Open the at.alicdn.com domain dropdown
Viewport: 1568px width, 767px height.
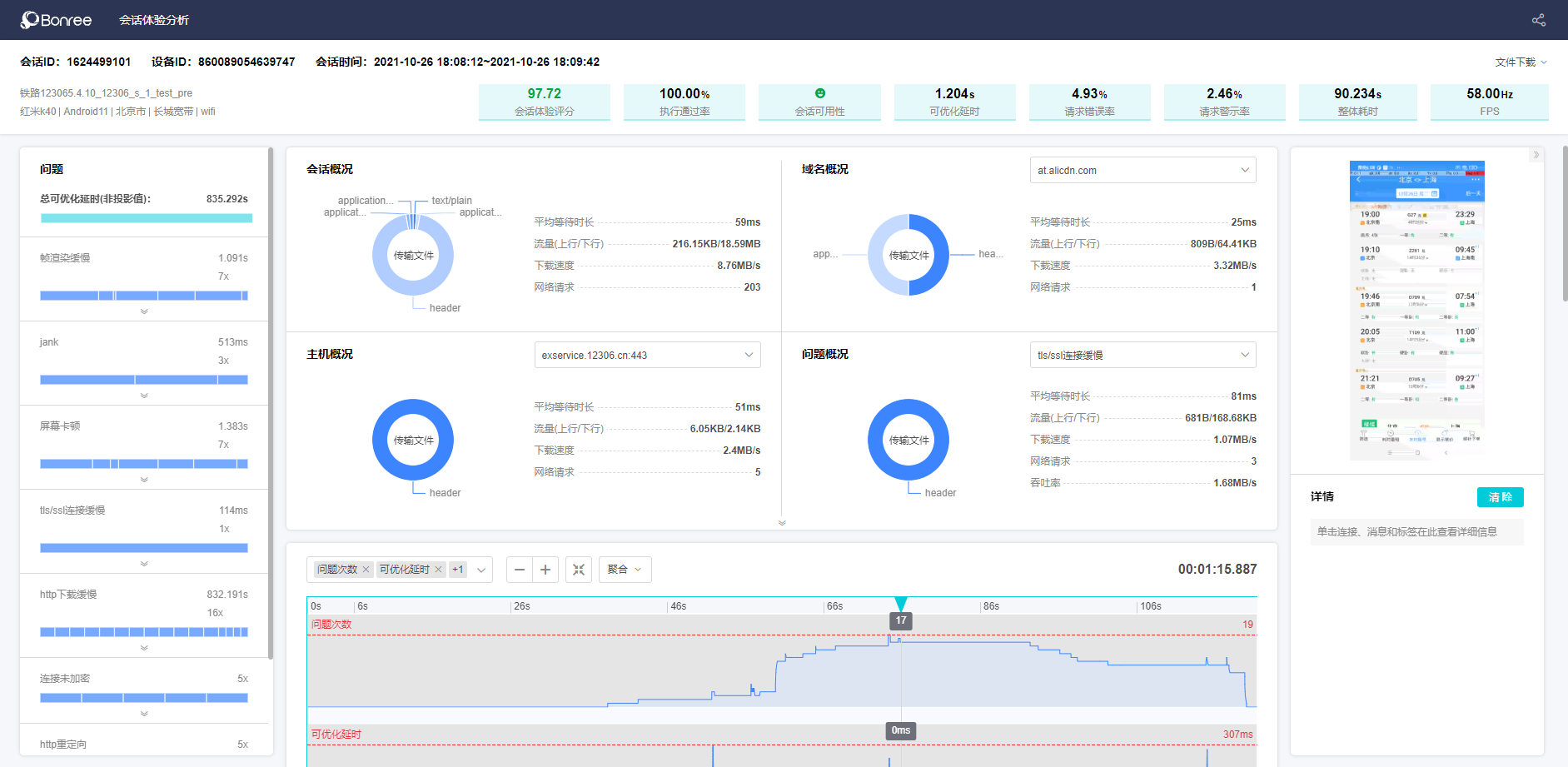[1142, 171]
